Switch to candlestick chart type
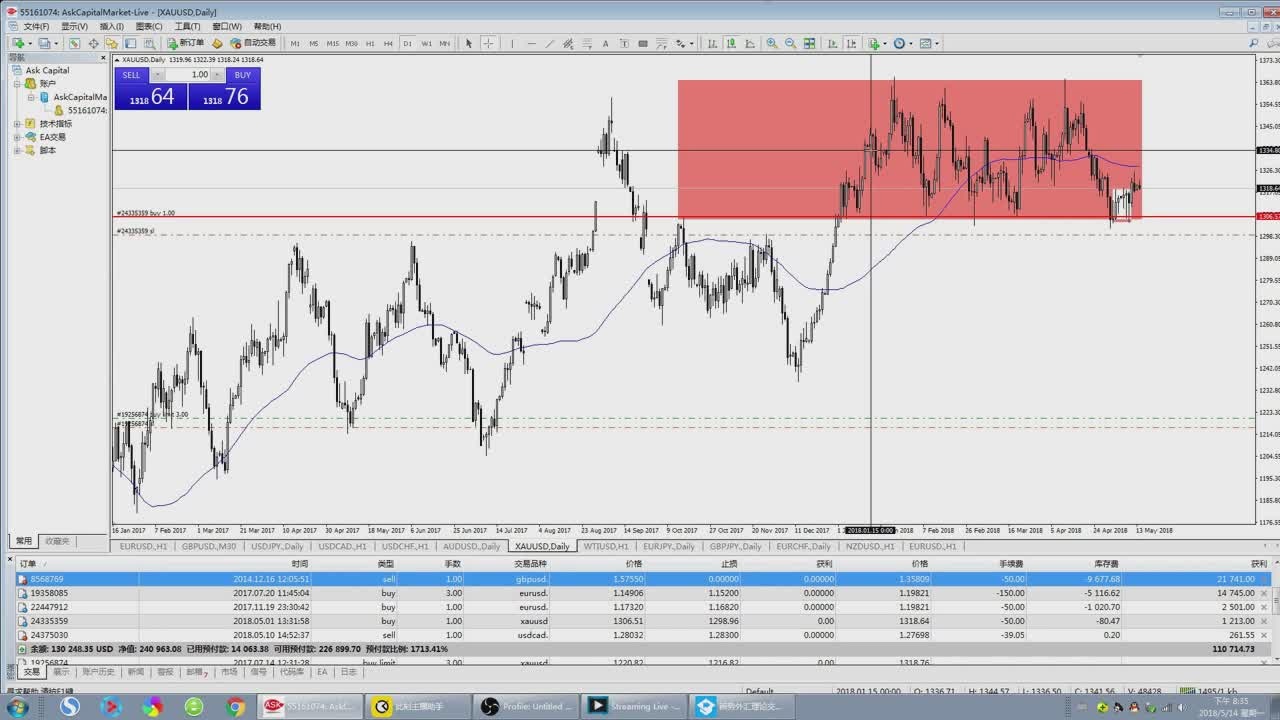Viewport: 1280px width, 720px height. [731, 43]
